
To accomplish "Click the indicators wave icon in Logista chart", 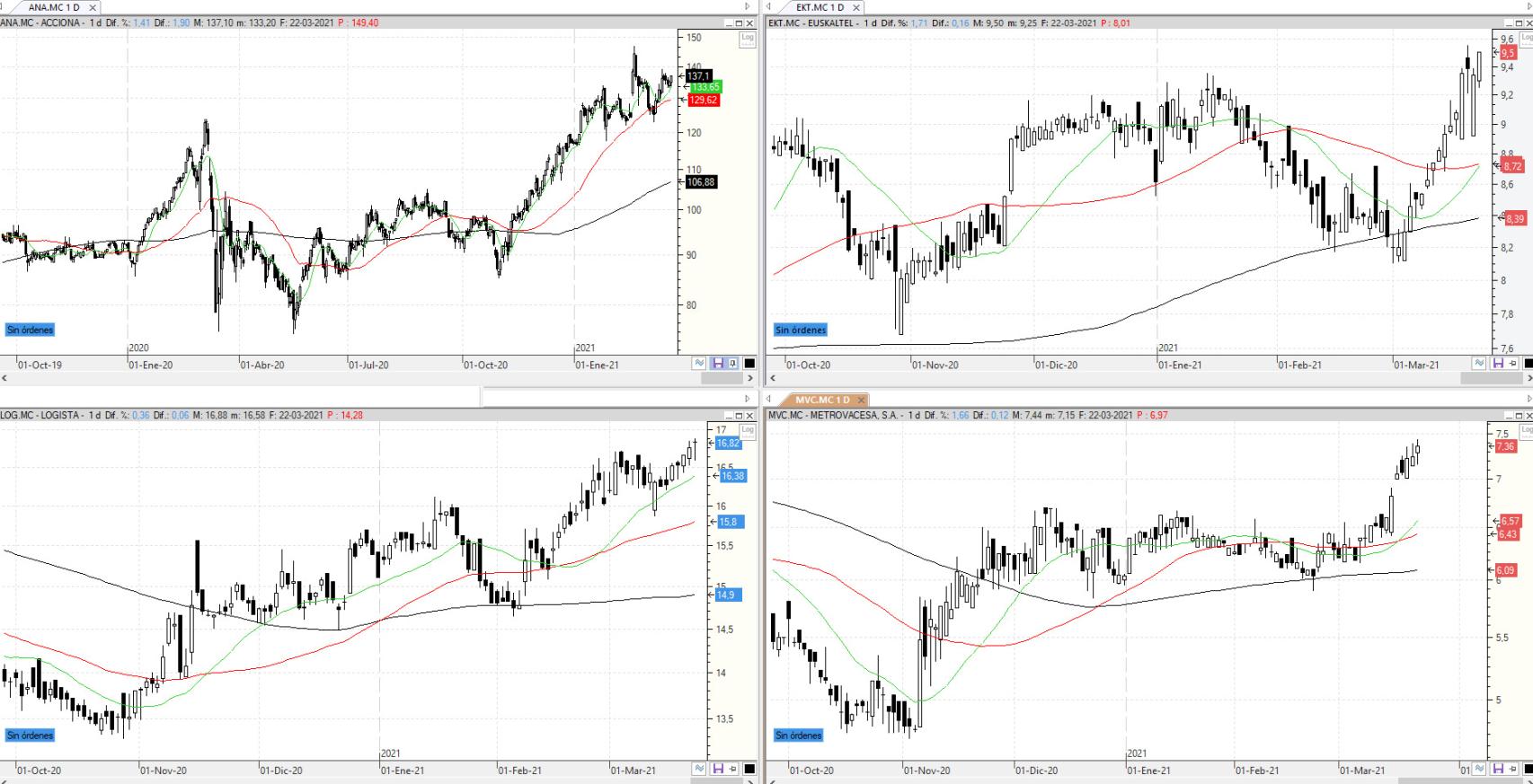I will pos(699,769).
